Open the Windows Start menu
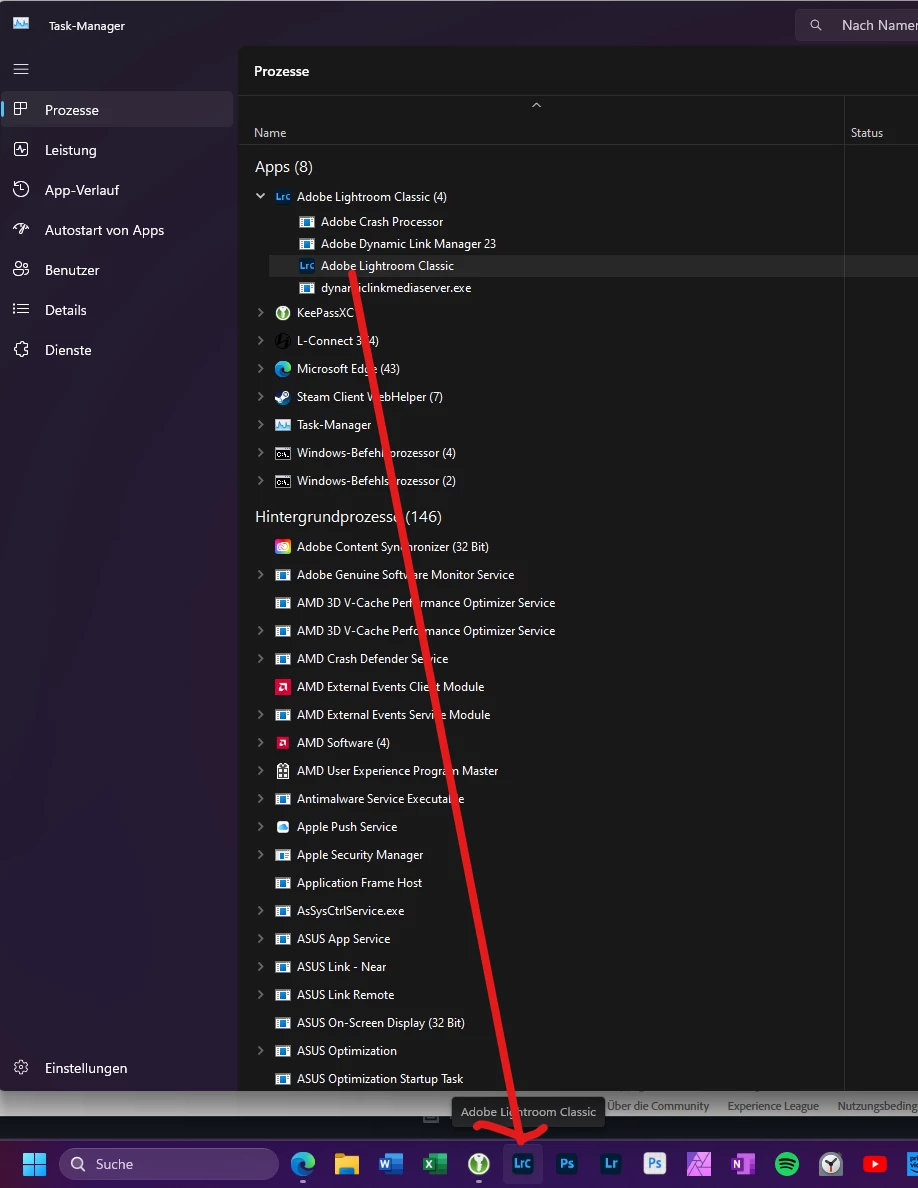Screen dimensions: 918x1188 click(34, 1164)
